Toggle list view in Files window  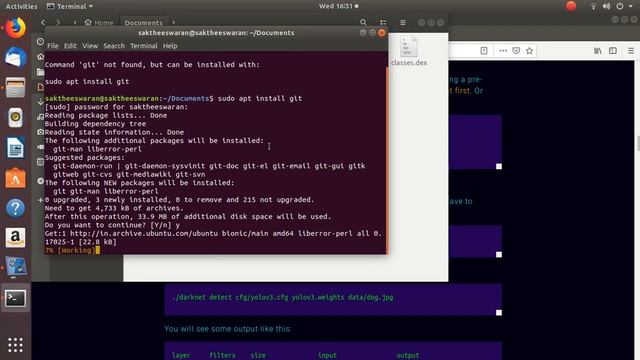click(383, 22)
